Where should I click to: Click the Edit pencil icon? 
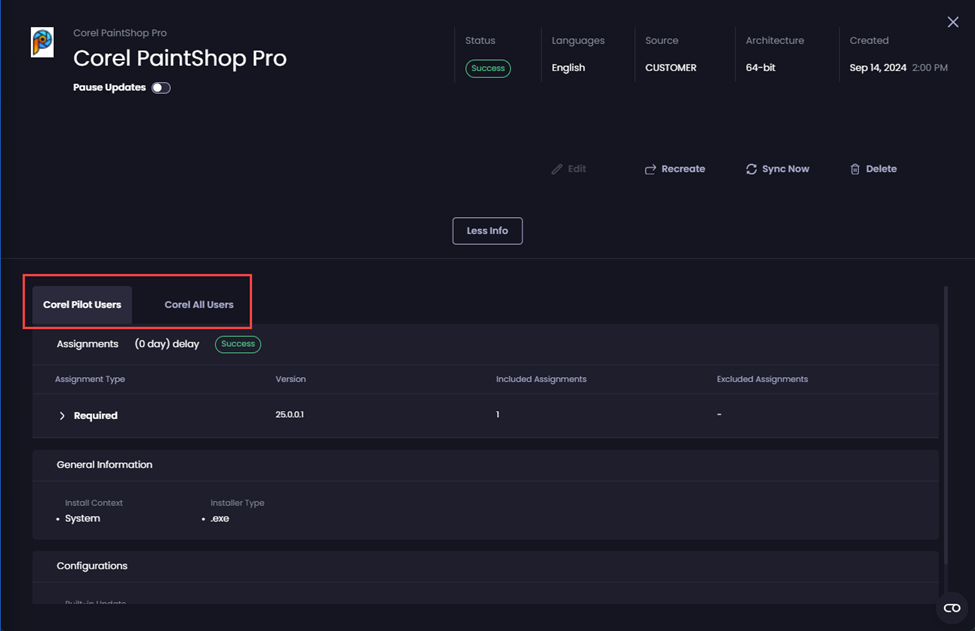[x=557, y=168]
